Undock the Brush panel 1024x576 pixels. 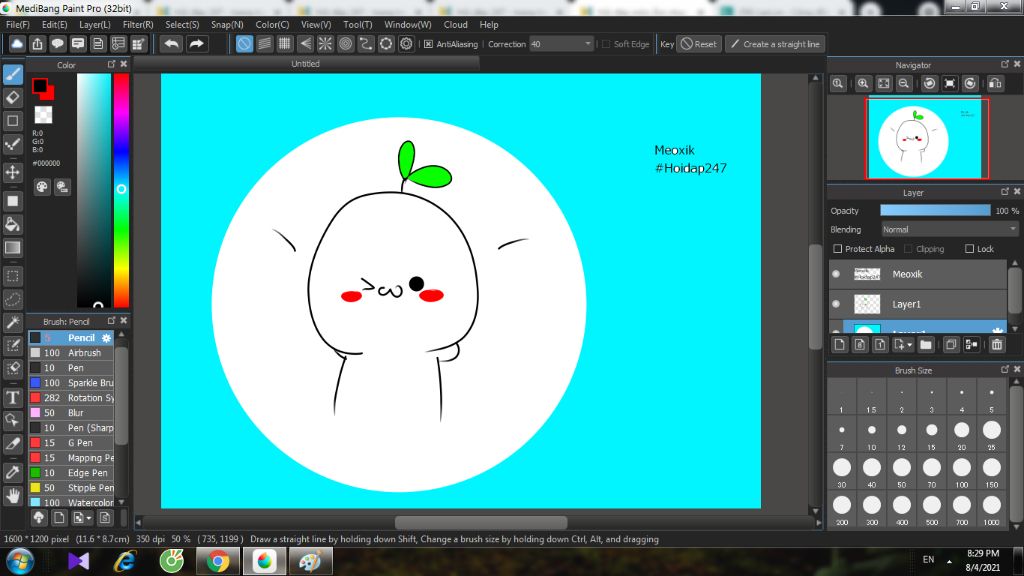pyautogui.click(x=111, y=321)
